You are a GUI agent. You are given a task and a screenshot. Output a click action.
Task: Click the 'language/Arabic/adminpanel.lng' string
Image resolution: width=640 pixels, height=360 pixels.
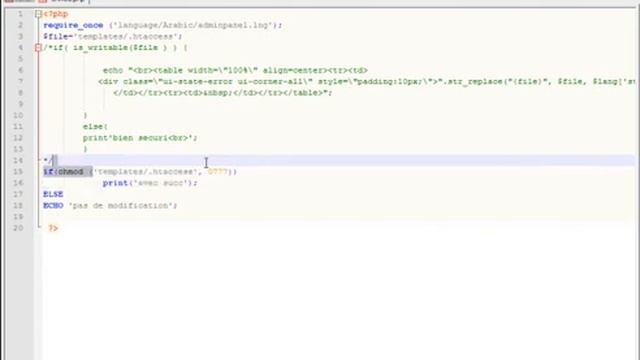[x=193, y=25]
